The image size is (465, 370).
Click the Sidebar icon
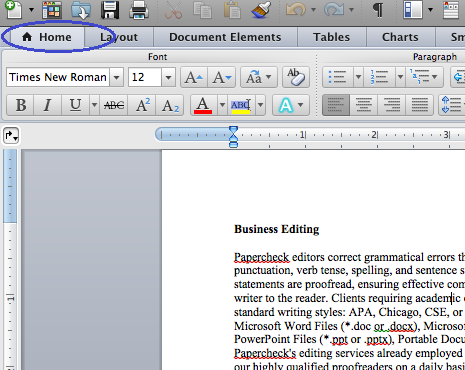412,9
